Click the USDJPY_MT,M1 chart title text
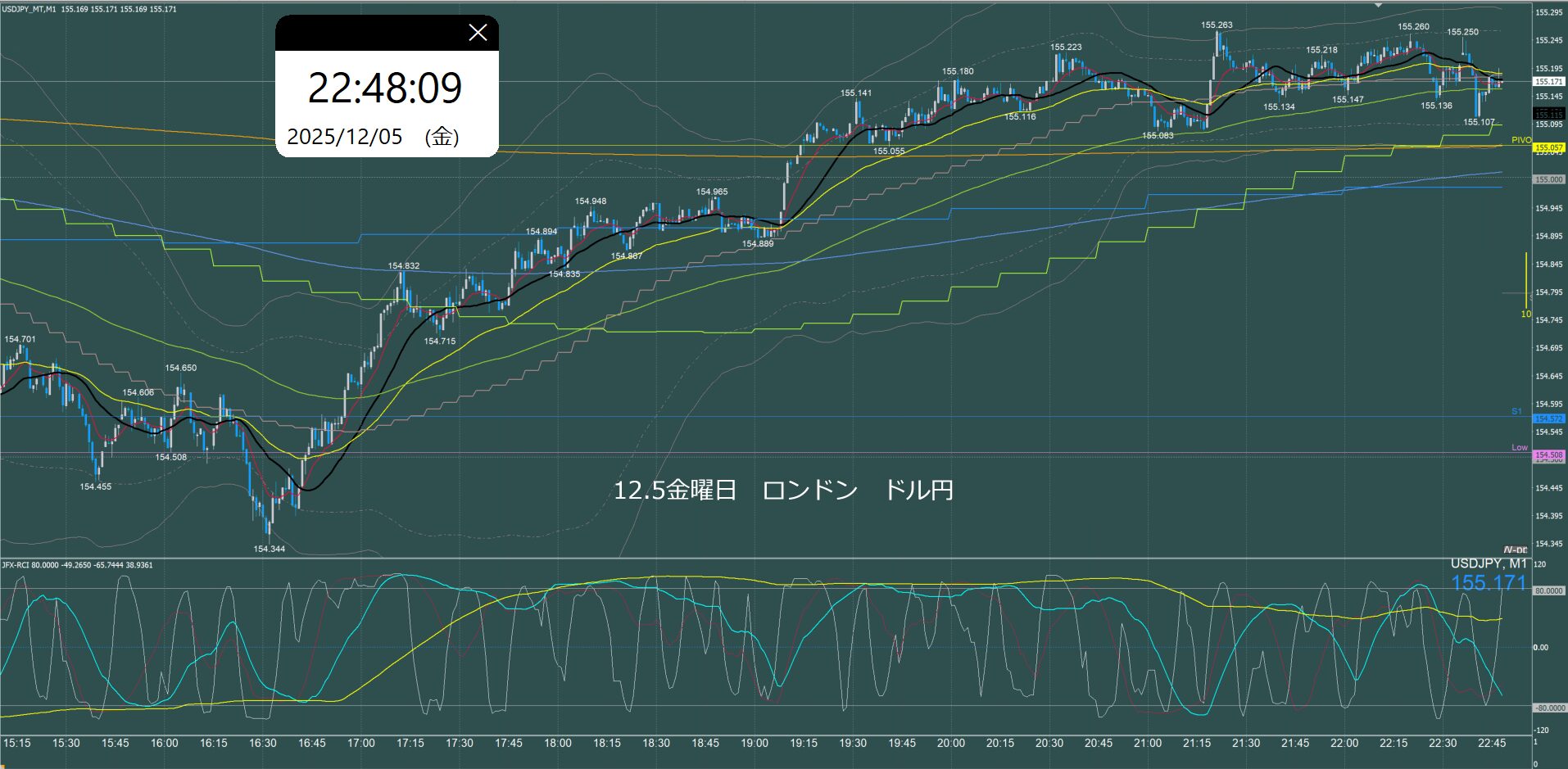This screenshot has width=1568, height=769. coord(29,9)
